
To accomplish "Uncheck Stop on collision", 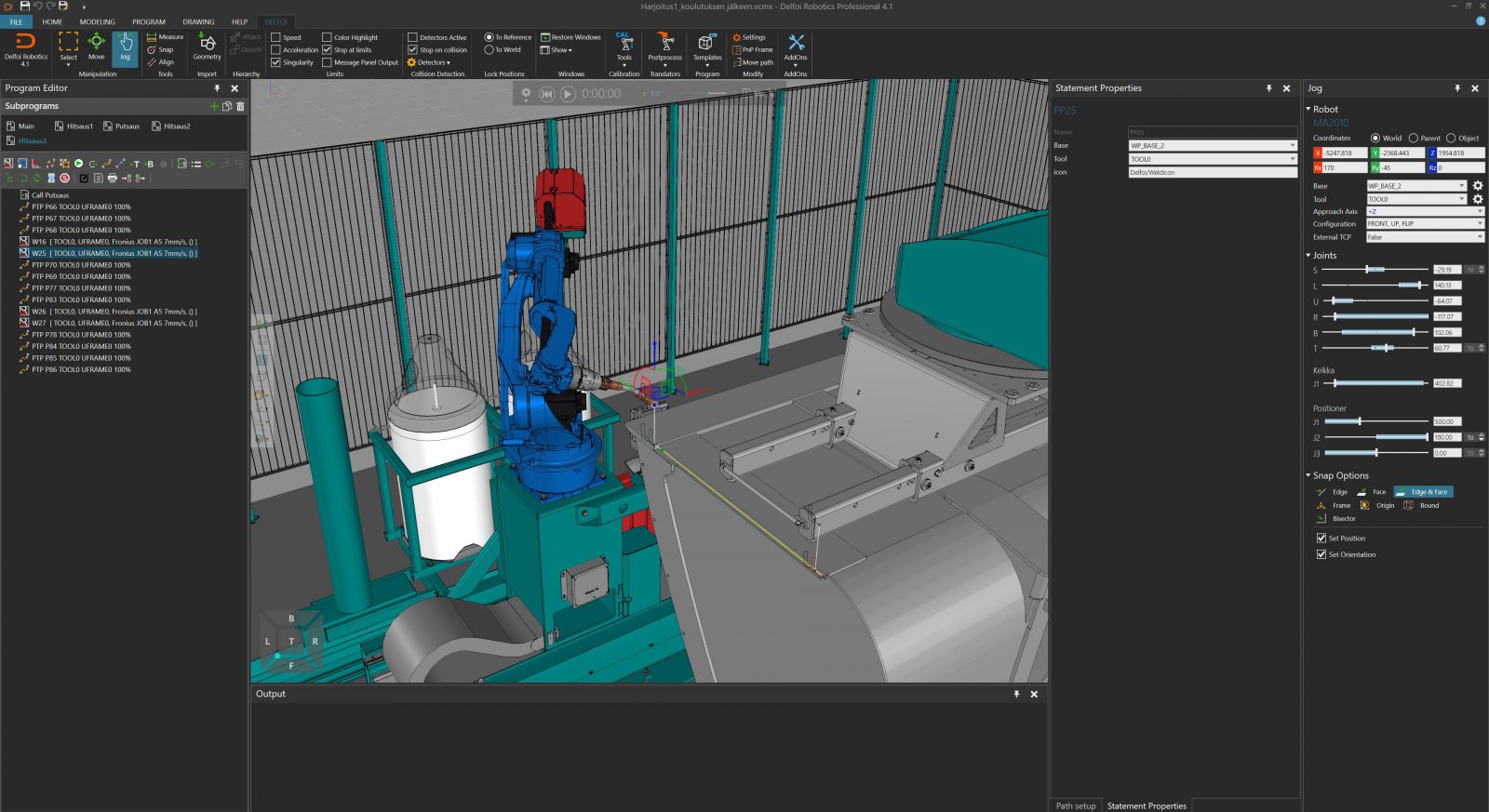I will coord(413,50).
